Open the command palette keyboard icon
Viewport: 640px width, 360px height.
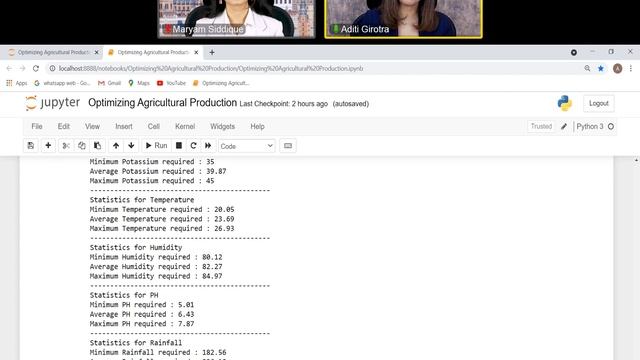coord(288,146)
